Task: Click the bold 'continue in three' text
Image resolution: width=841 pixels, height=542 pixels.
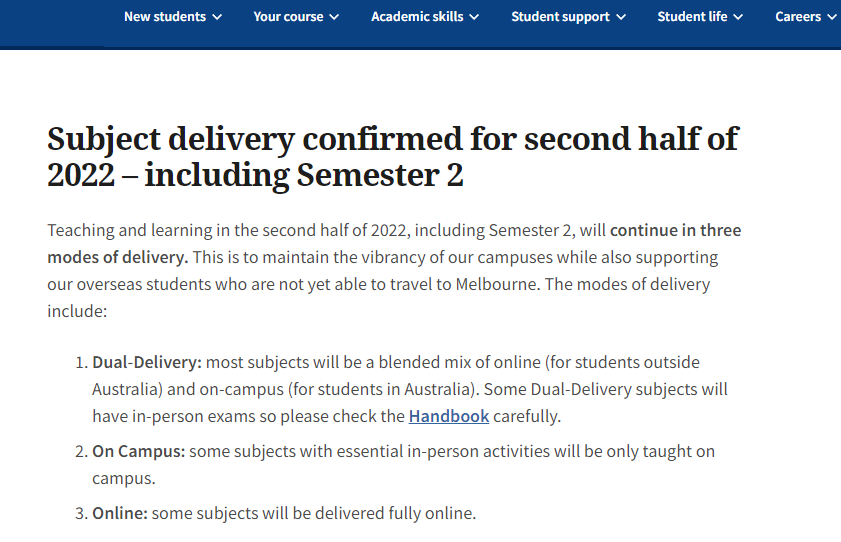Action: point(676,231)
